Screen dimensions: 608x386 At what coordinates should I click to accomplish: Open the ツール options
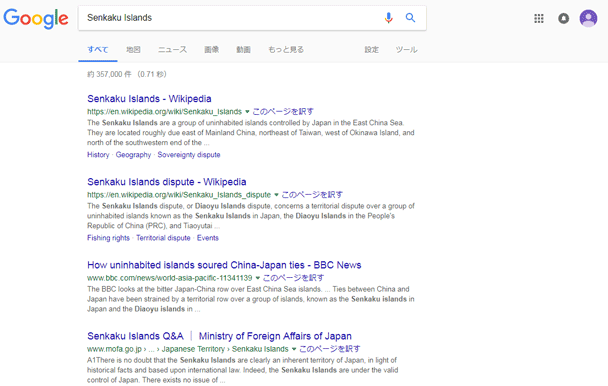406,50
